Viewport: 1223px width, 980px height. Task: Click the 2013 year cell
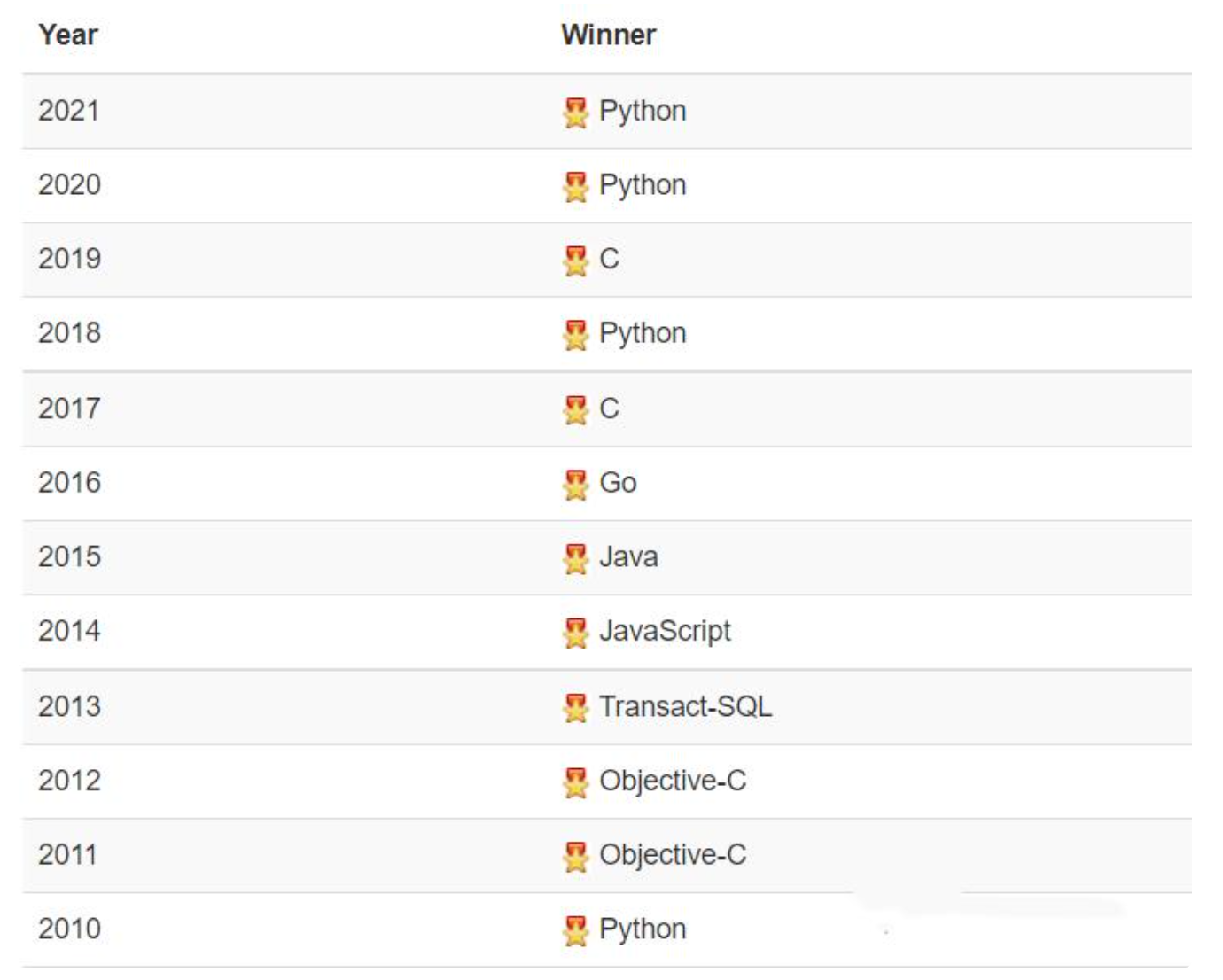pyautogui.click(x=69, y=706)
